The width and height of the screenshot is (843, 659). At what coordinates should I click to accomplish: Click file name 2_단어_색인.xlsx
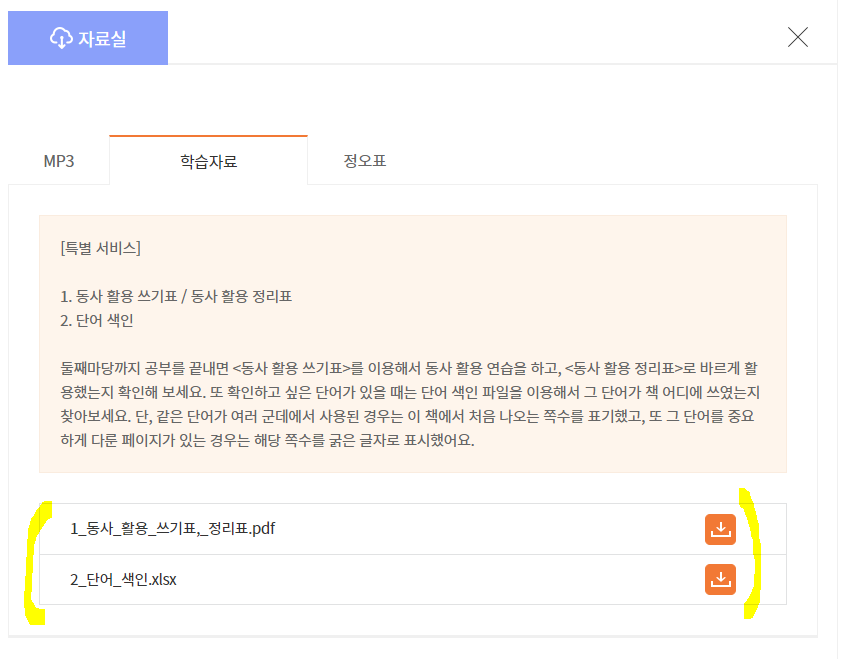(123, 579)
